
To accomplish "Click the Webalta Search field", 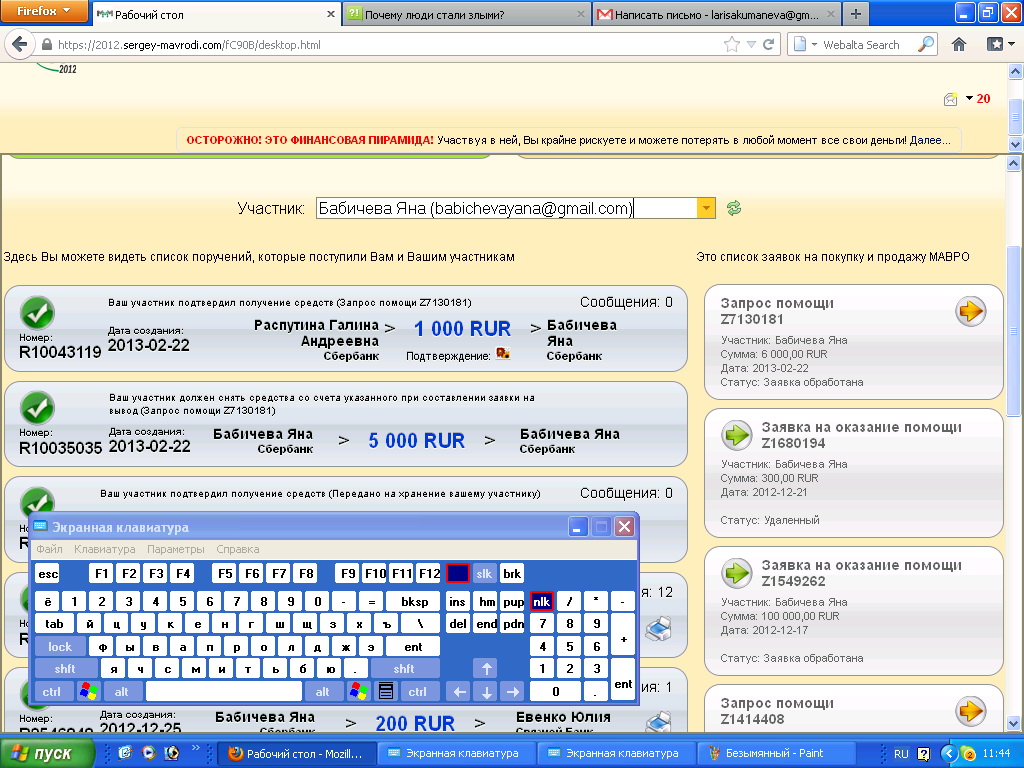I will pyautogui.click(x=867, y=44).
